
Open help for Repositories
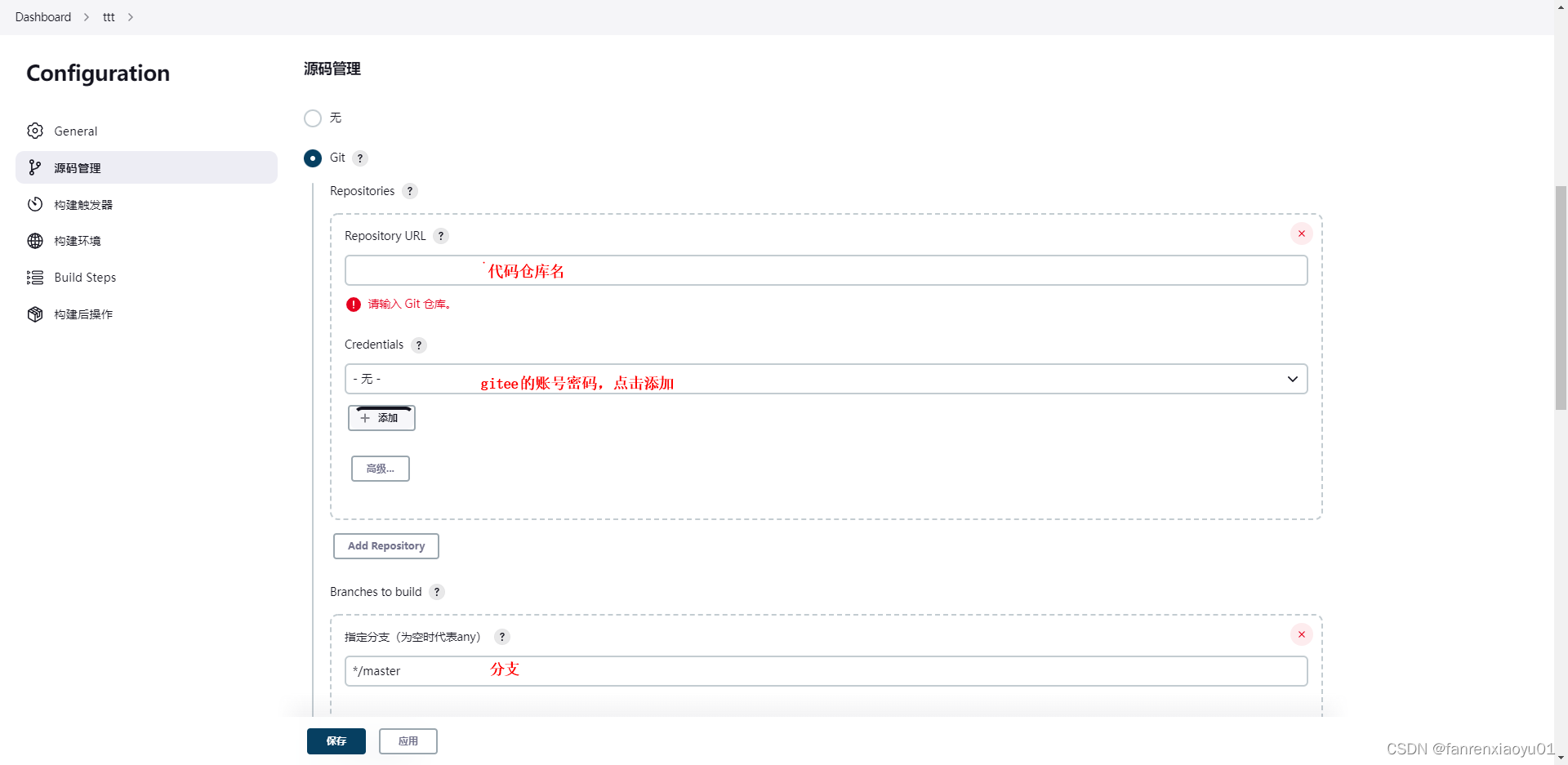pyautogui.click(x=410, y=191)
